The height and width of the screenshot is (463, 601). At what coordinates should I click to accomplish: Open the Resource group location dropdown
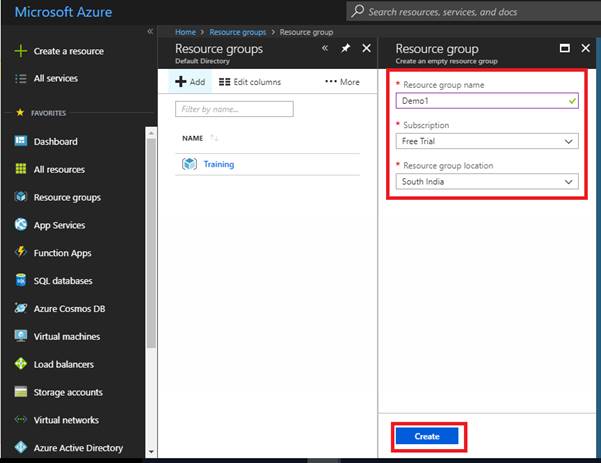pos(487,181)
